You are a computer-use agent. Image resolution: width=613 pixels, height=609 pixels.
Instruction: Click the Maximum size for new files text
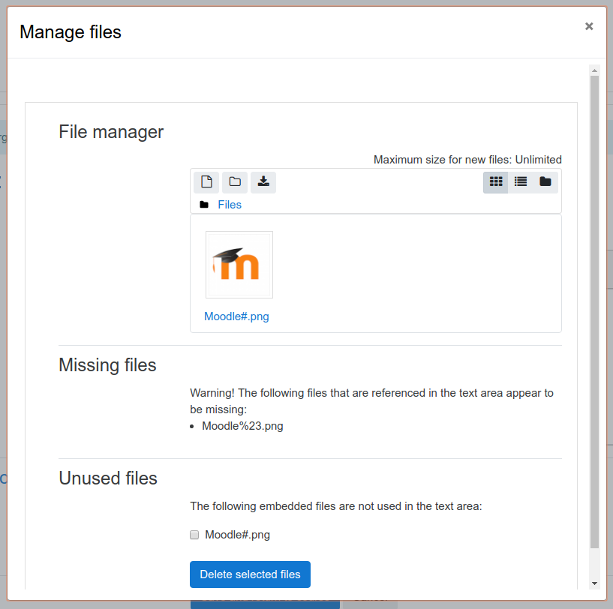pyautogui.click(x=467, y=159)
